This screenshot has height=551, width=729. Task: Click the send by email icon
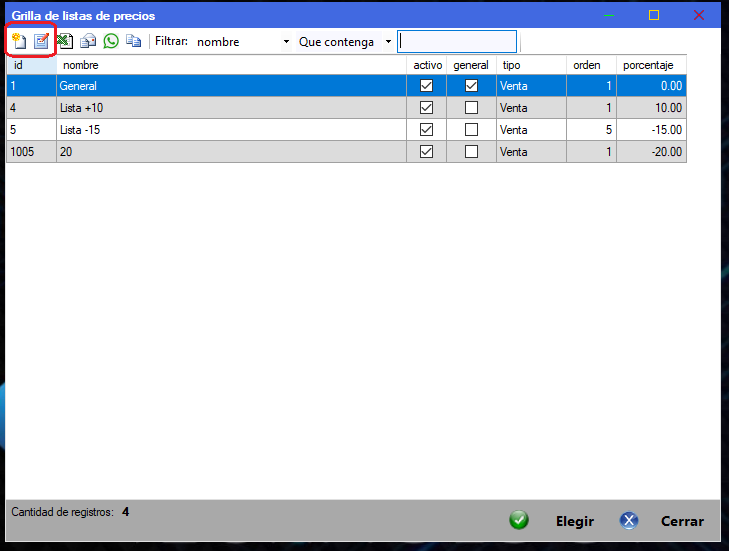pos(88,42)
